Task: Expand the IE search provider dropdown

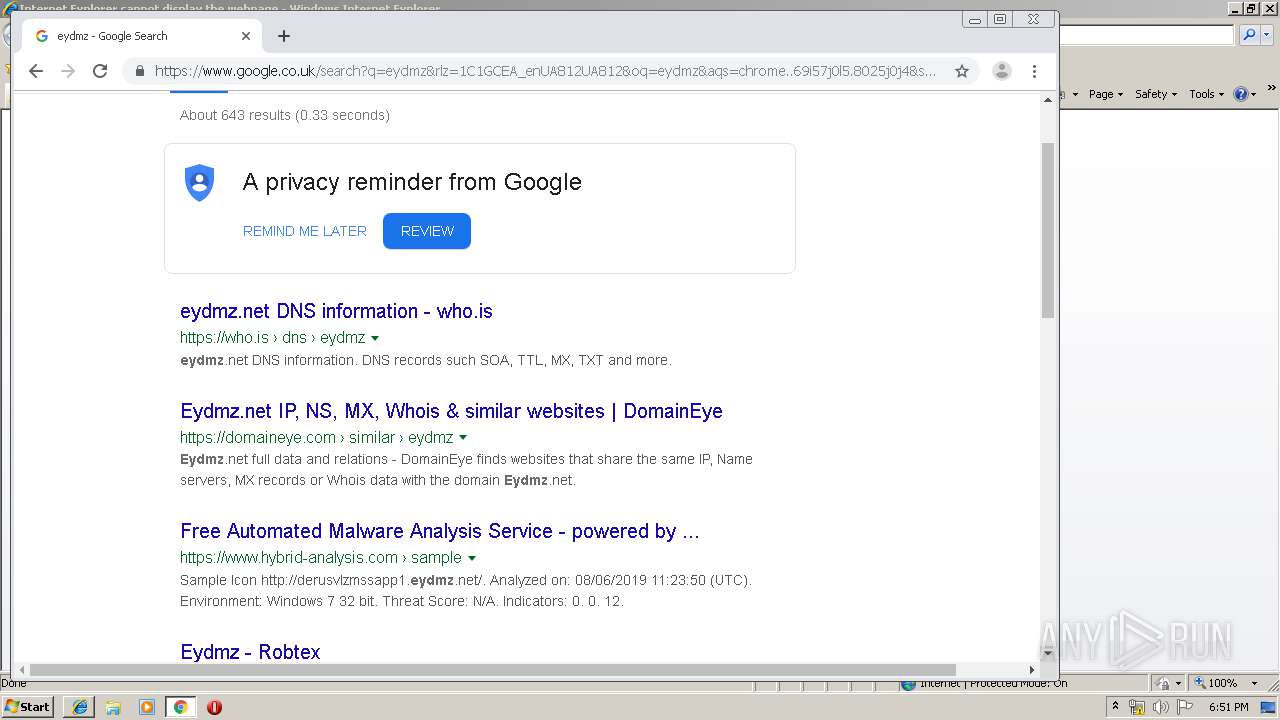Action: 1266,35
